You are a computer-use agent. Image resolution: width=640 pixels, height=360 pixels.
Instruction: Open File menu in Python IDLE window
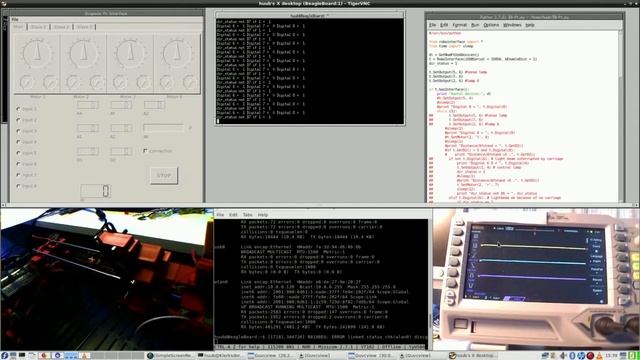click(x=433, y=25)
